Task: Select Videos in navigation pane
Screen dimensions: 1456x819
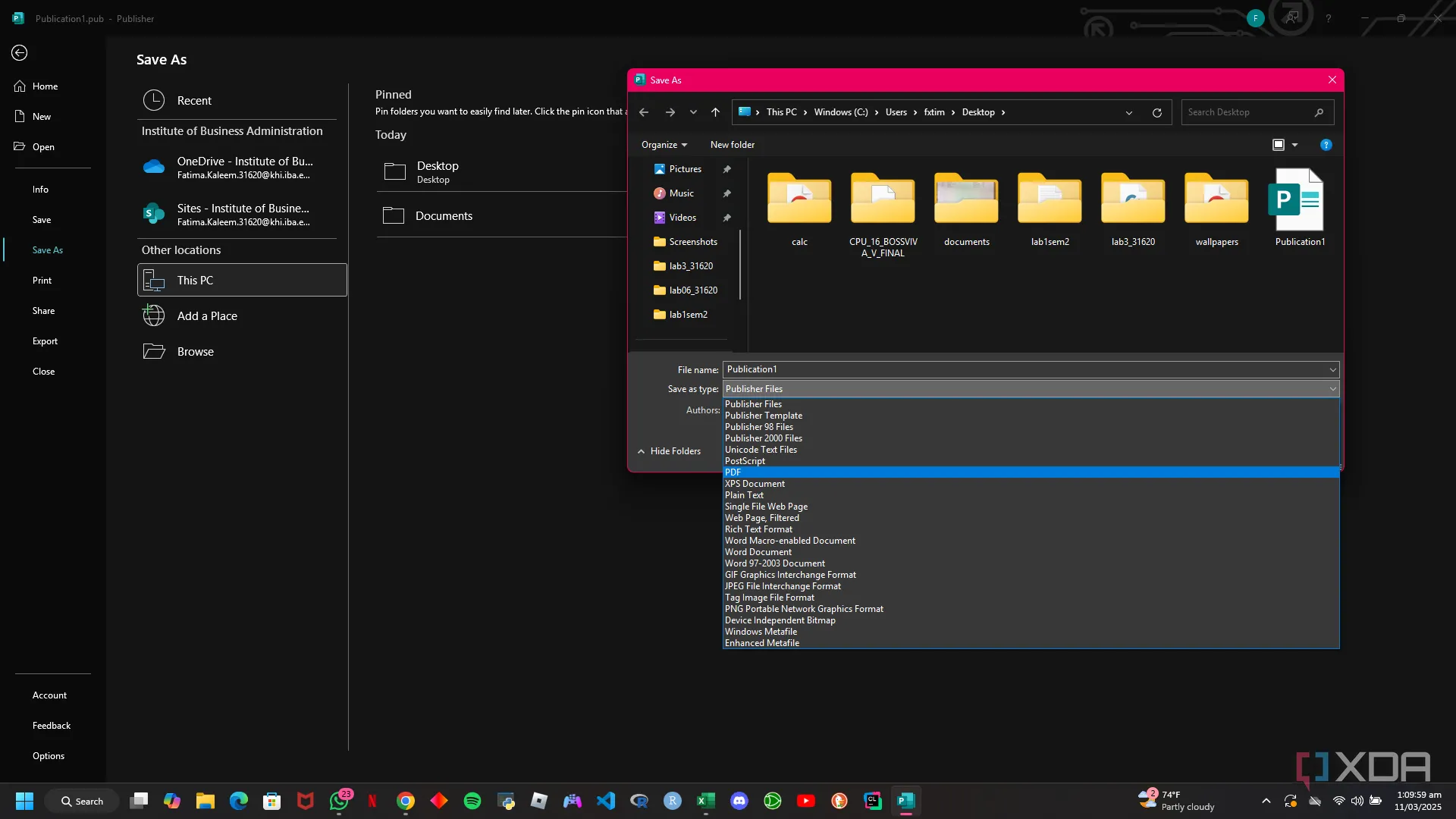Action: (682, 217)
